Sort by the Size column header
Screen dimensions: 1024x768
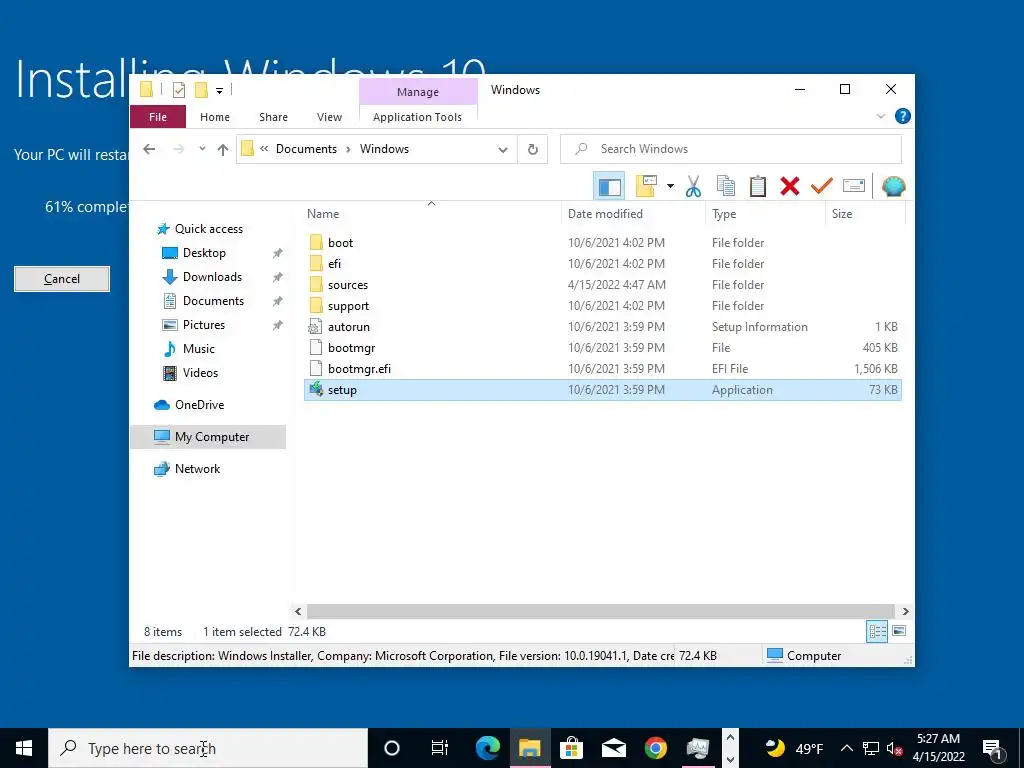coord(865,214)
